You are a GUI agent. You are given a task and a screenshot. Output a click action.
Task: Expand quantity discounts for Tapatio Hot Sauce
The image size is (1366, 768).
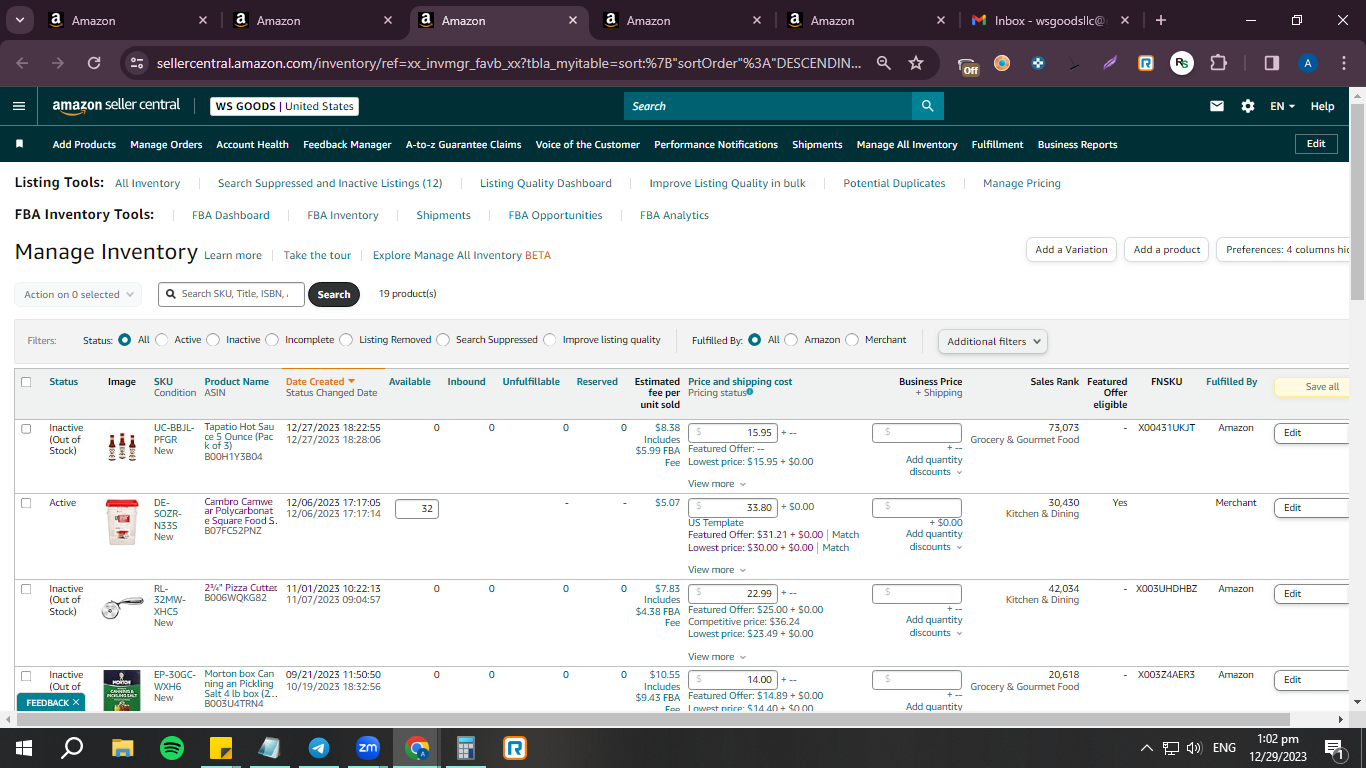point(935,466)
